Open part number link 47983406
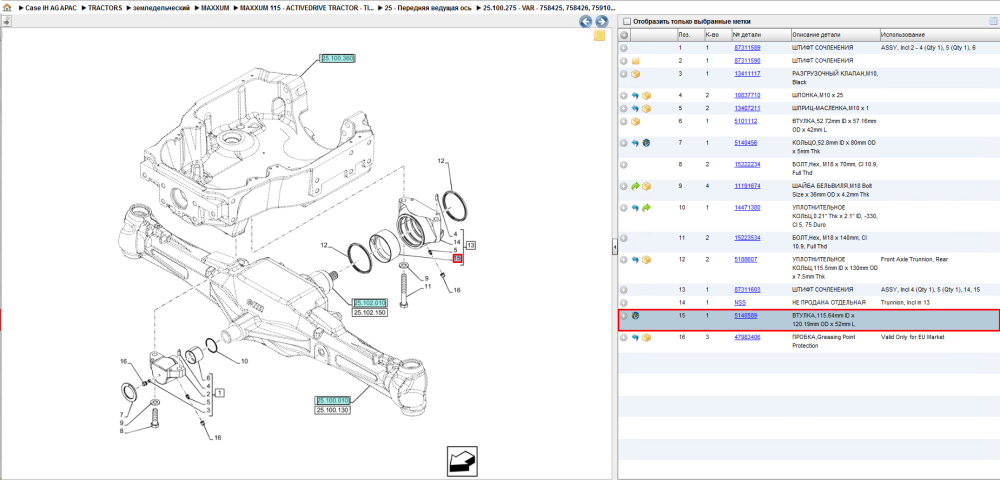This screenshot has height=480, width=1000. 747,337
